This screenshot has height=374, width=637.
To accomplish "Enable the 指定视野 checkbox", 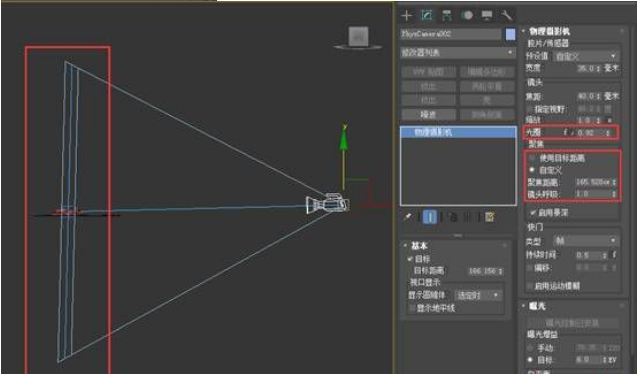I will click(530, 109).
